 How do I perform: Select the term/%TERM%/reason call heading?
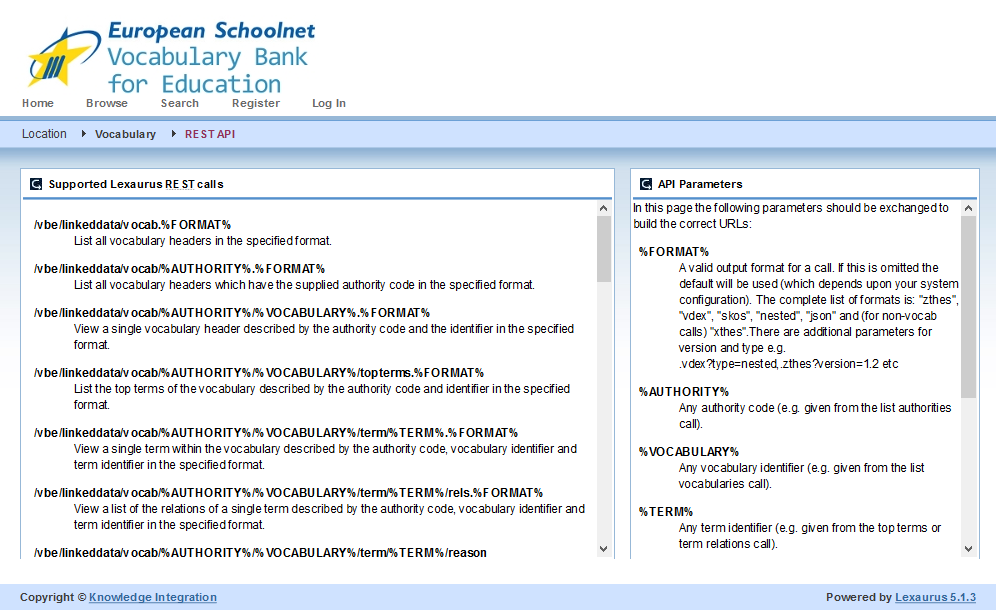pos(260,553)
